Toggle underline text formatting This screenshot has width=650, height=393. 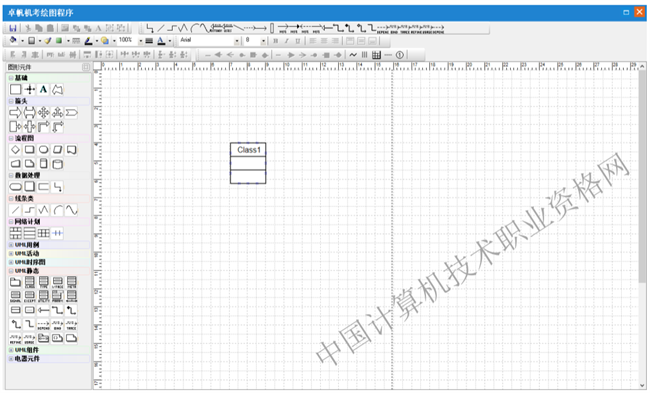[x=298, y=41]
